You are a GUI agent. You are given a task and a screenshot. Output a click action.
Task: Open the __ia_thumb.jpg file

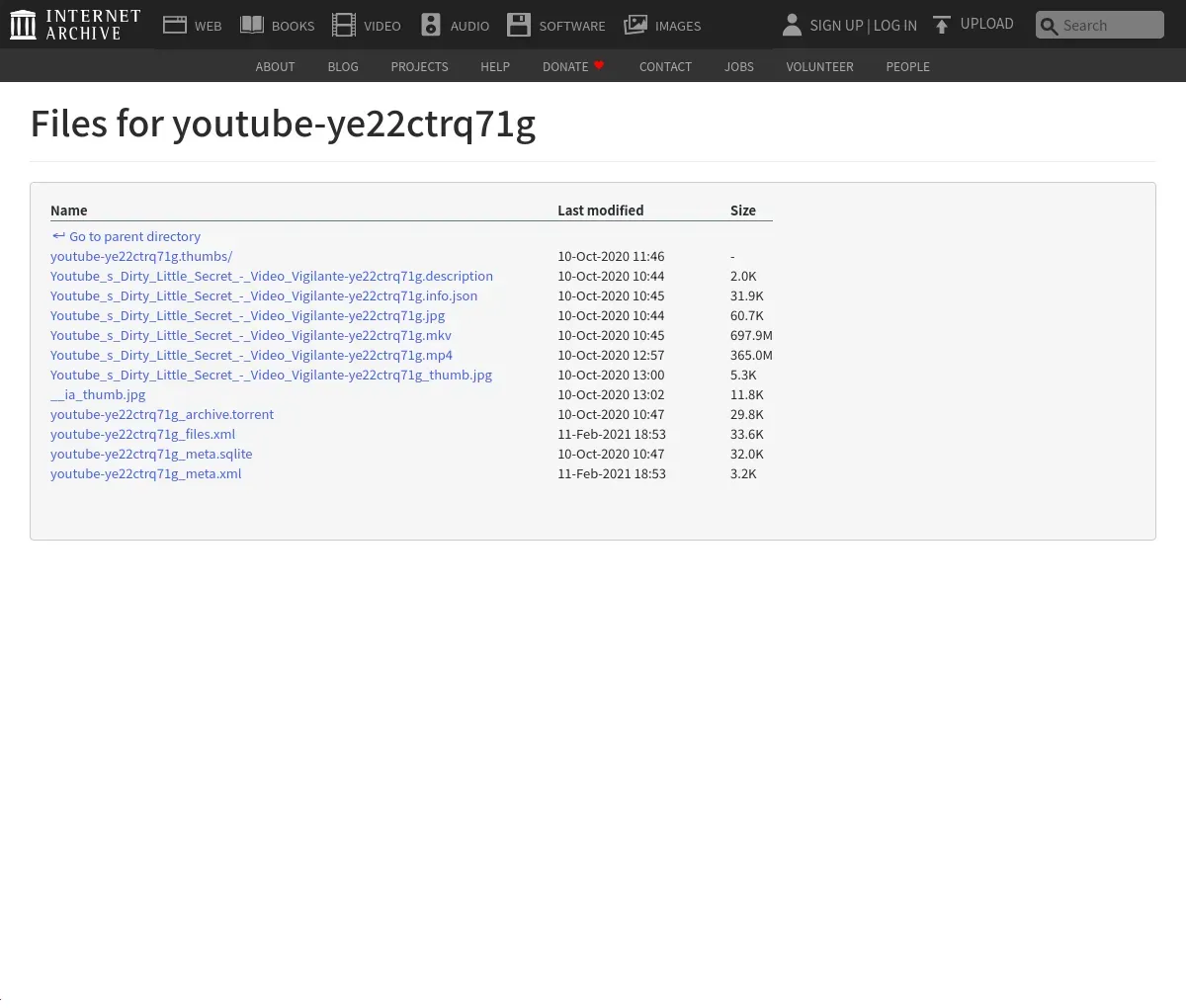coord(98,394)
